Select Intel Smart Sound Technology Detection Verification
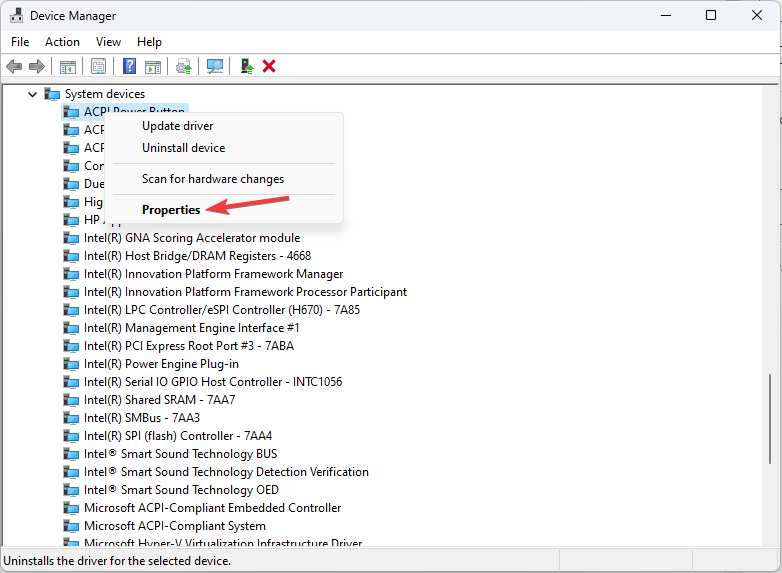 226,472
